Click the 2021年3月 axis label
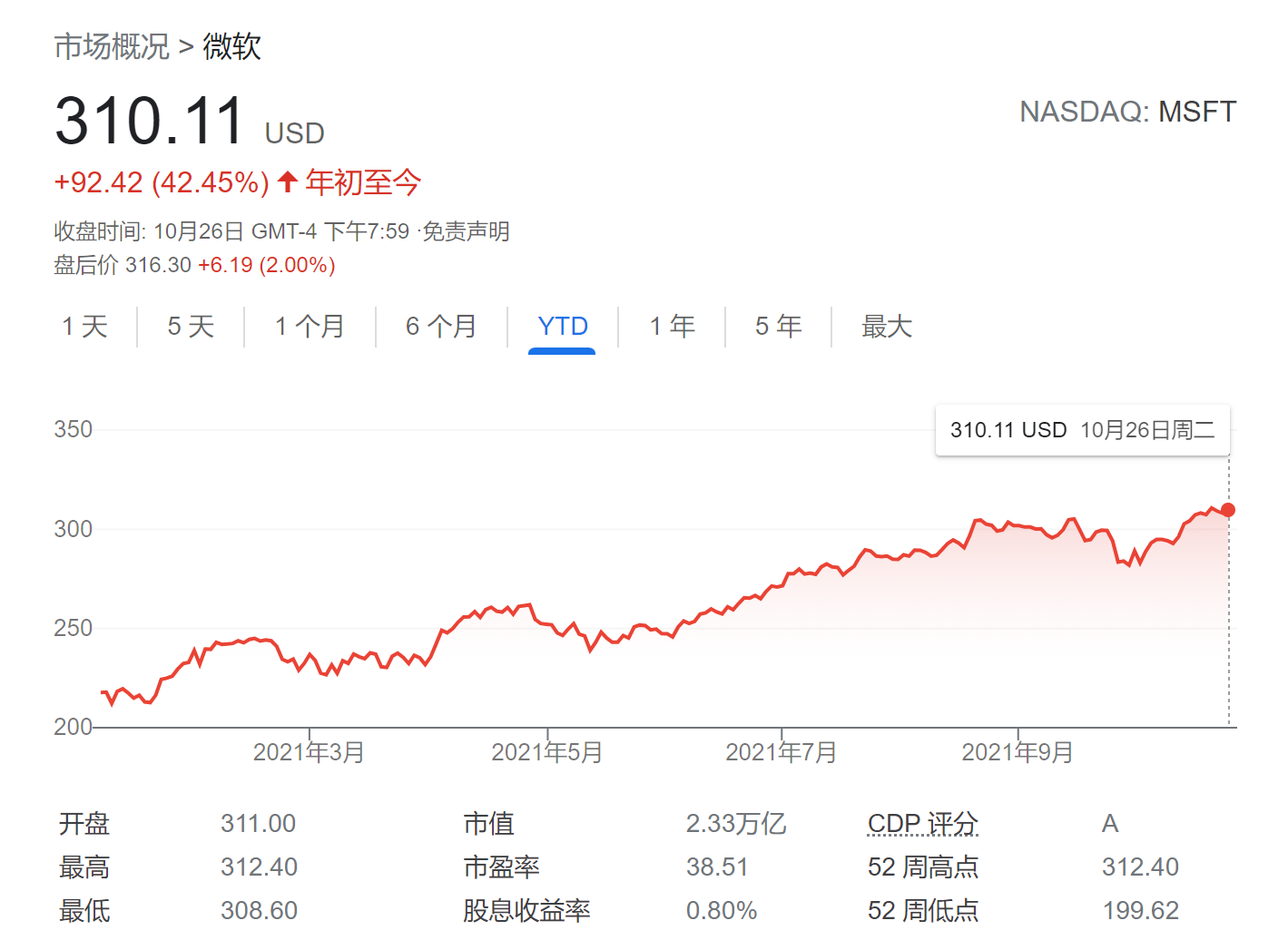 tap(309, 752)
